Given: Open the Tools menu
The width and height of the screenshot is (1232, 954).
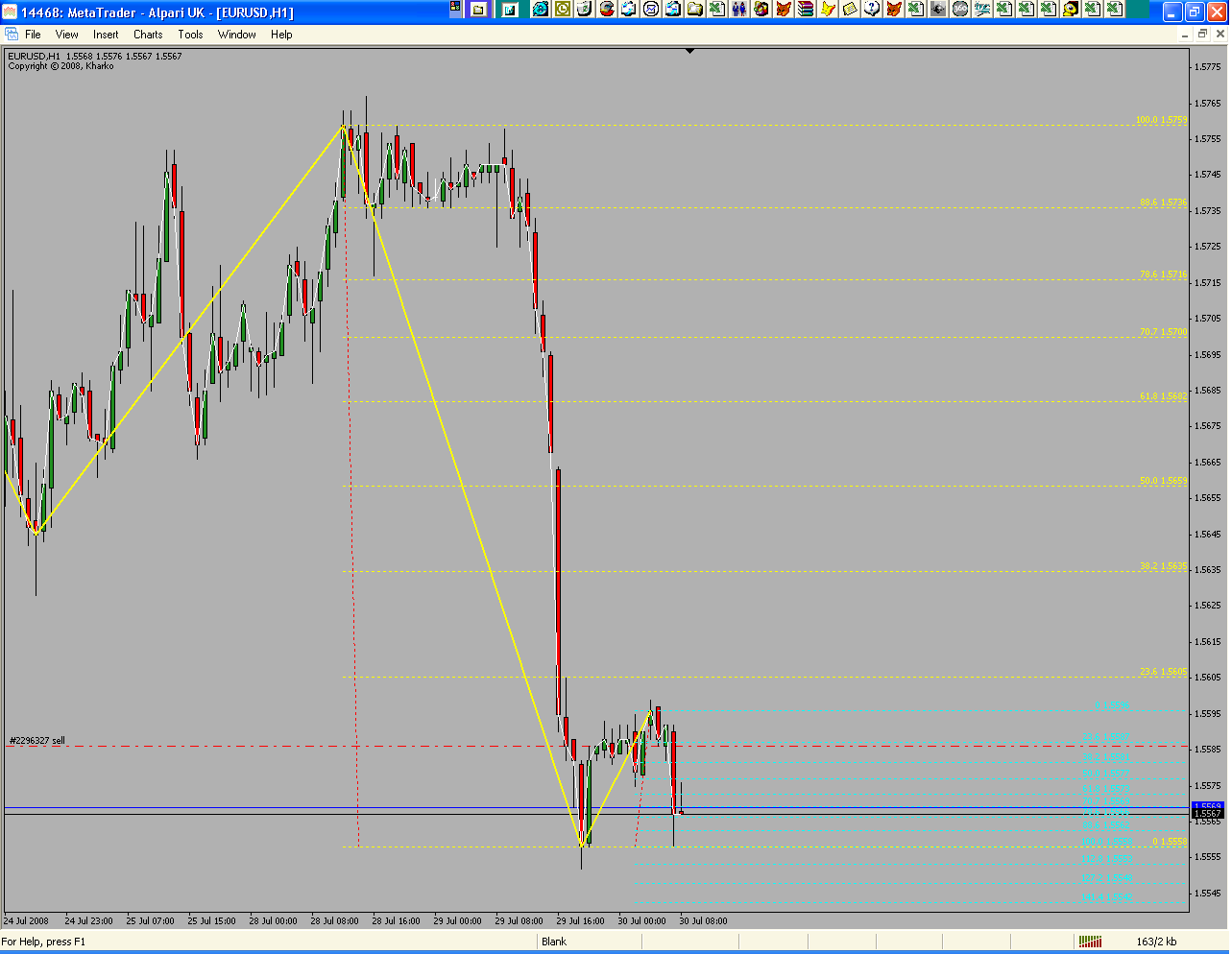Looking at the screenshot, I should (190, 35).
